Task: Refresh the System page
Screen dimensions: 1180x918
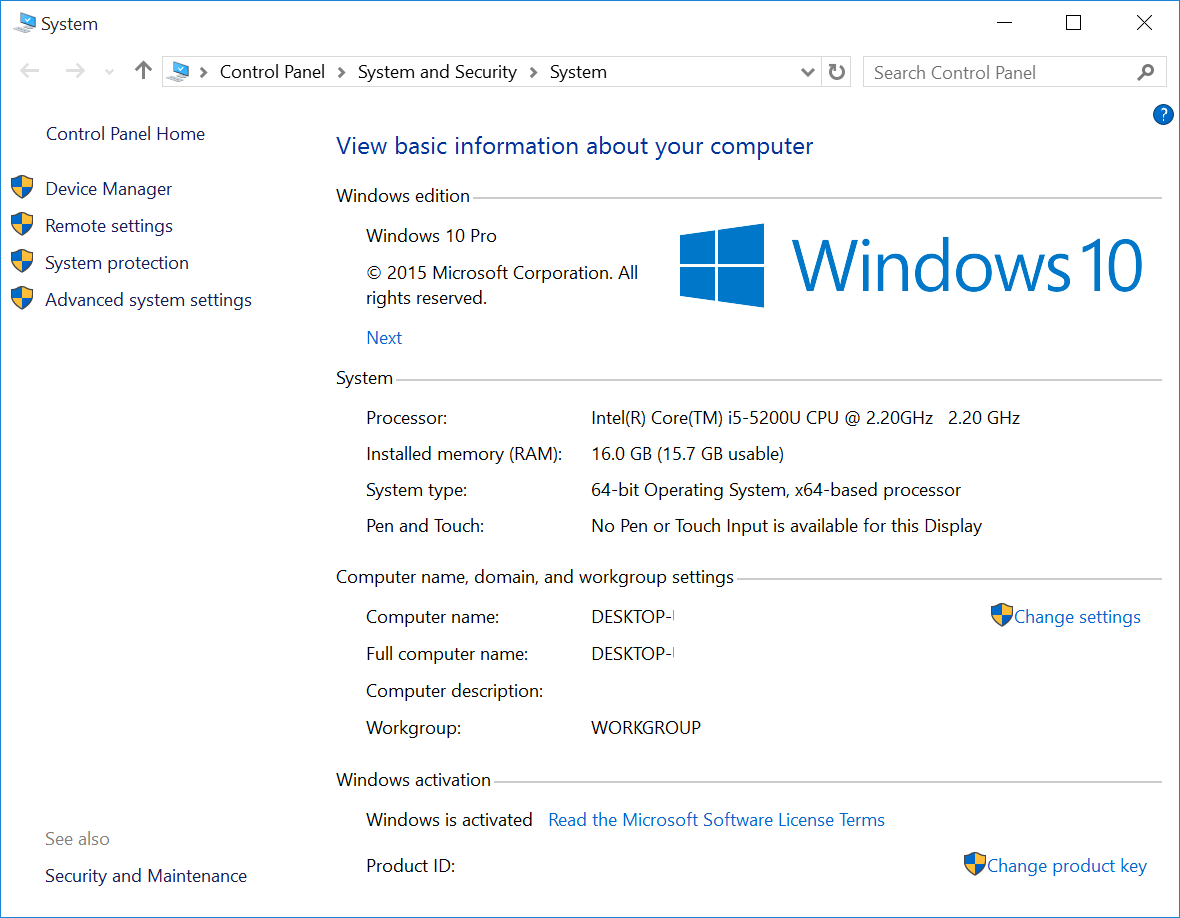Action: (837, 72)
